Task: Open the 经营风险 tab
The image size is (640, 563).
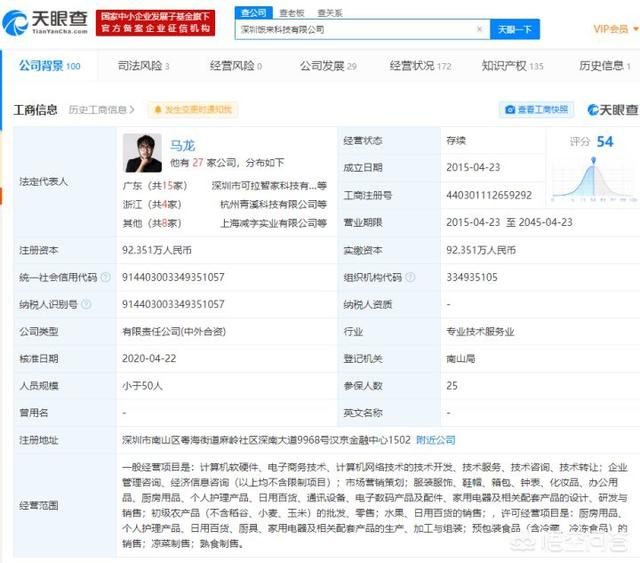Action: coord(236,66)
